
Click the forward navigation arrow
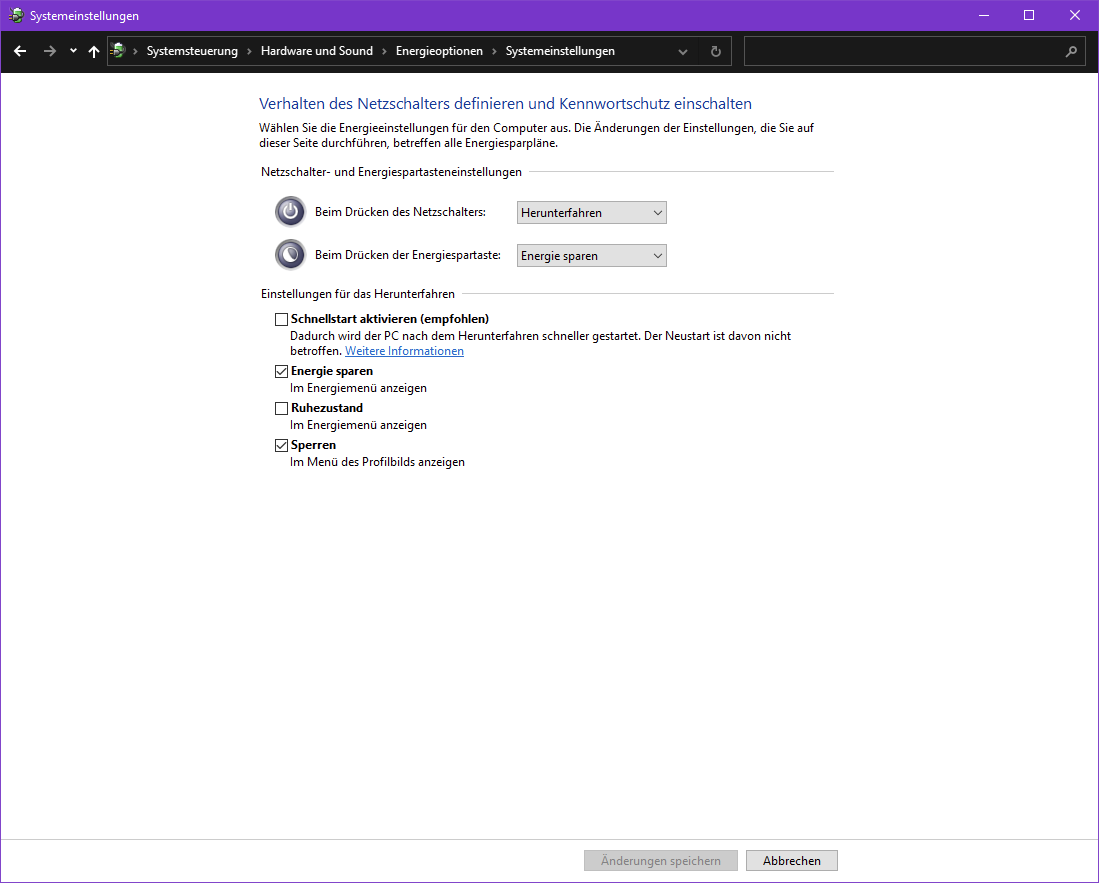pyautogui.click(x=49, y=51)
